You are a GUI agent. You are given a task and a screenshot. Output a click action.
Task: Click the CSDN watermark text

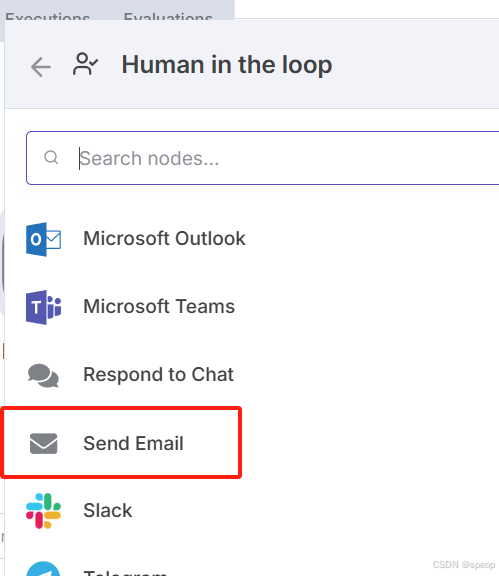464,565
